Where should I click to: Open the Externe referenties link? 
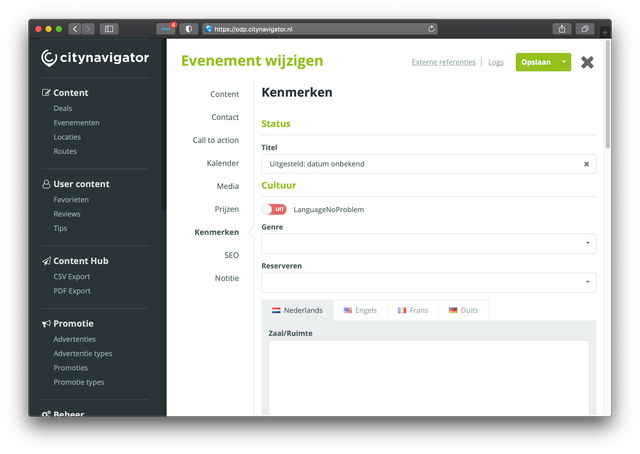(x=443, y=62)
